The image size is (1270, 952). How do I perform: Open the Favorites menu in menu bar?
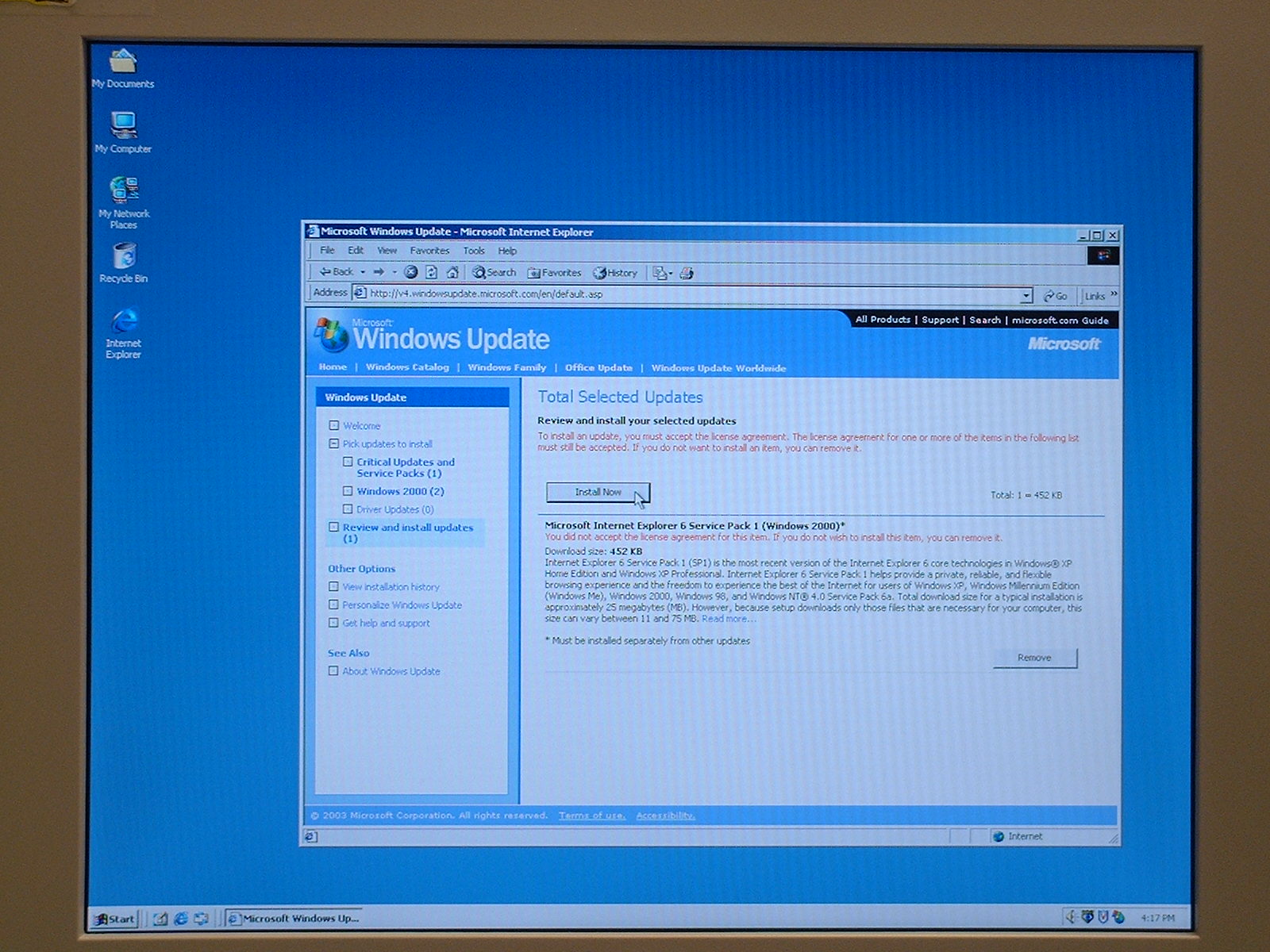point(429,251)
